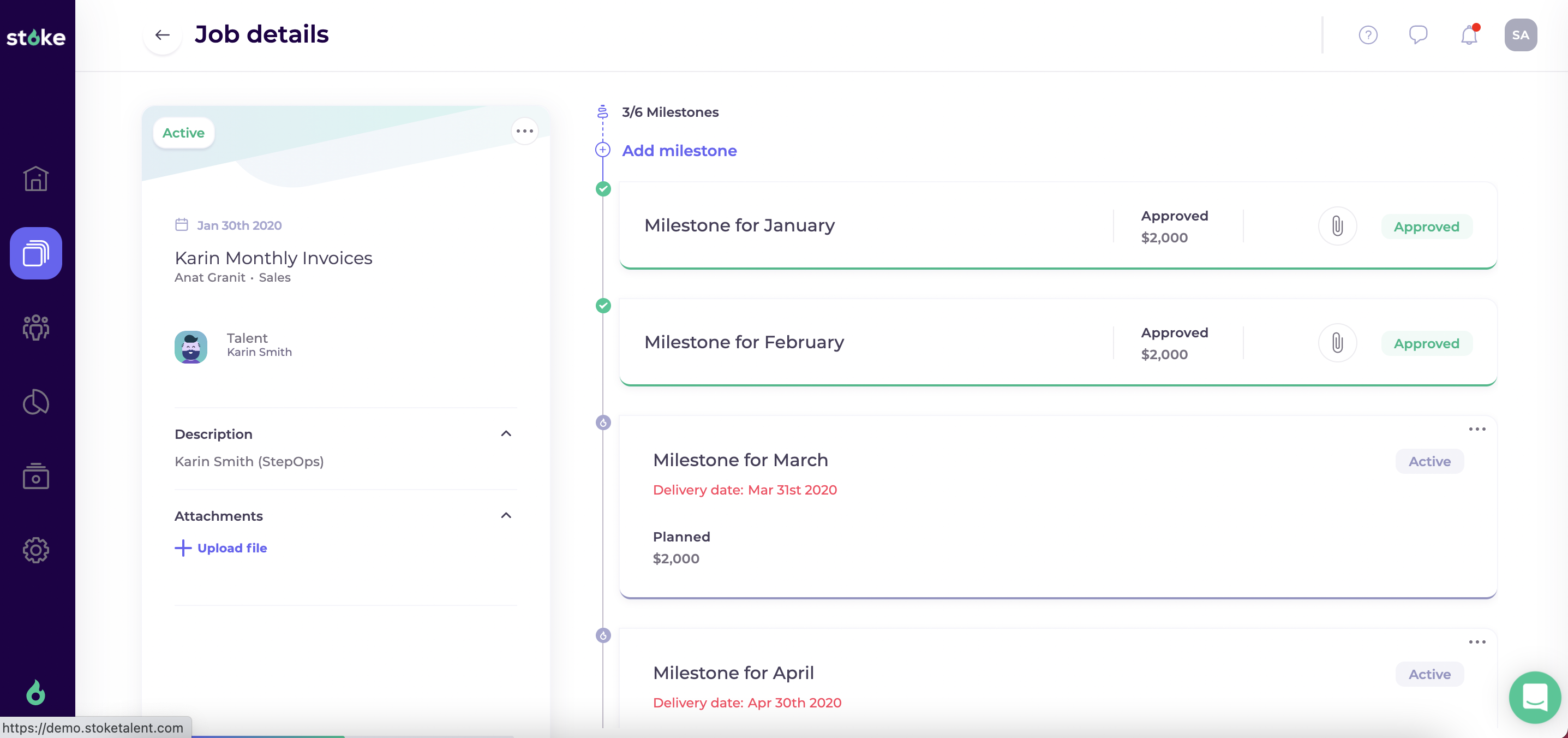Open the job card three-dot menu
The width and height of the screenshot is (1568, 738).
524,132
